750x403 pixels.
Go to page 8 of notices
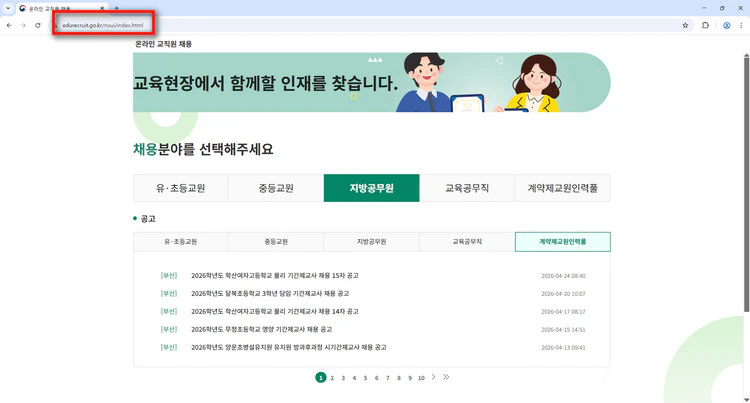click(x=399, y=378)
